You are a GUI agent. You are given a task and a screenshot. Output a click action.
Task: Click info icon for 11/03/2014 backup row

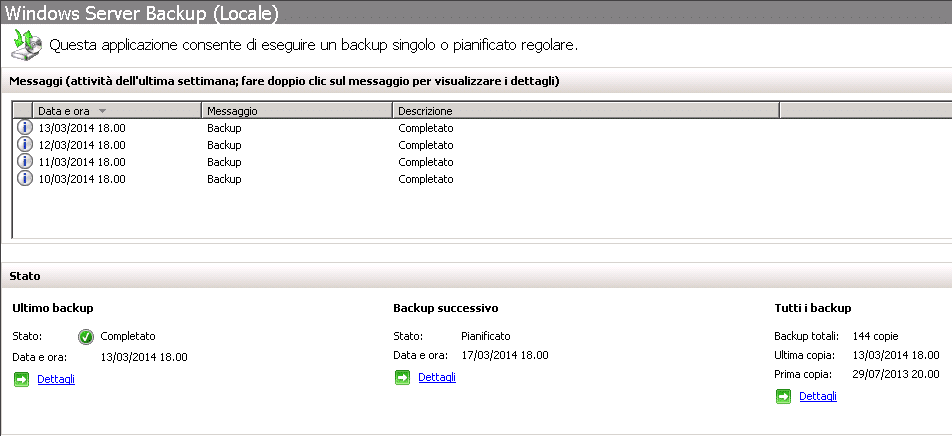coord(24,162)
